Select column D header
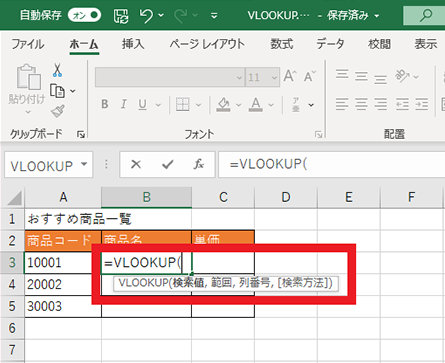This screenshot has width=445, height=363. tap(286, 197)
